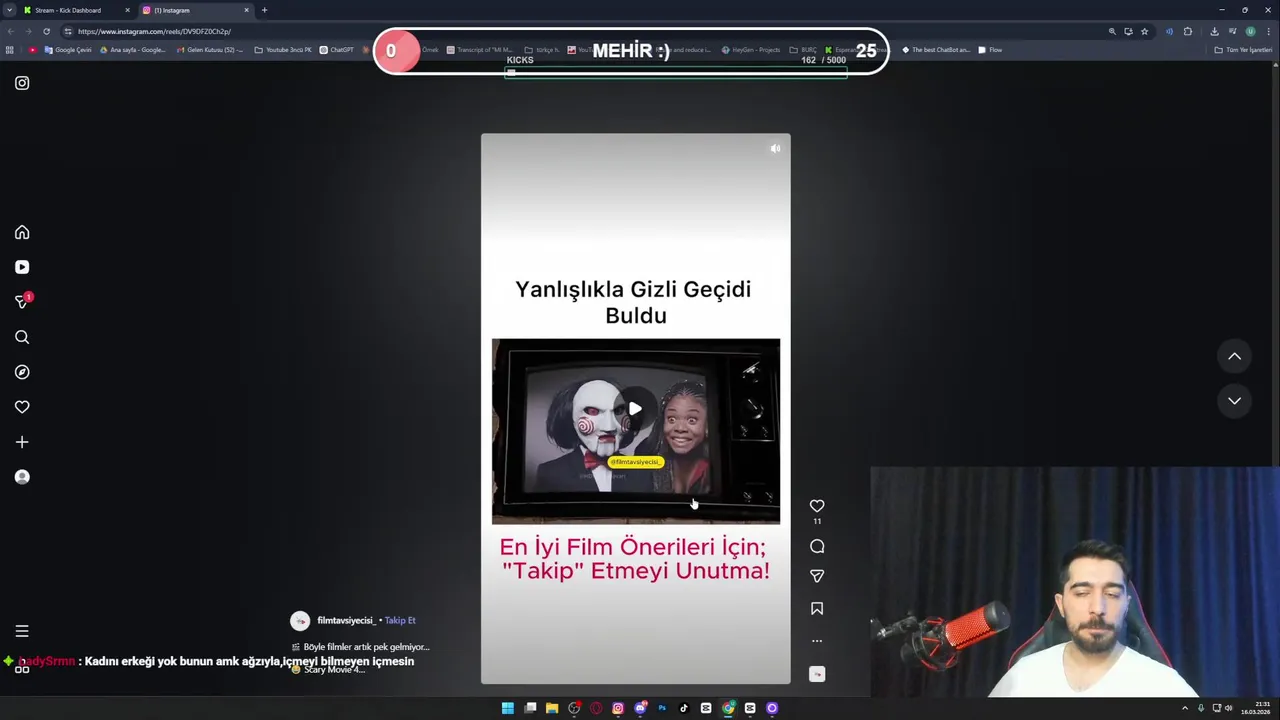Close the Instagram tab
The width and height of the screenshot is (1280, 720).
[246, 10]
